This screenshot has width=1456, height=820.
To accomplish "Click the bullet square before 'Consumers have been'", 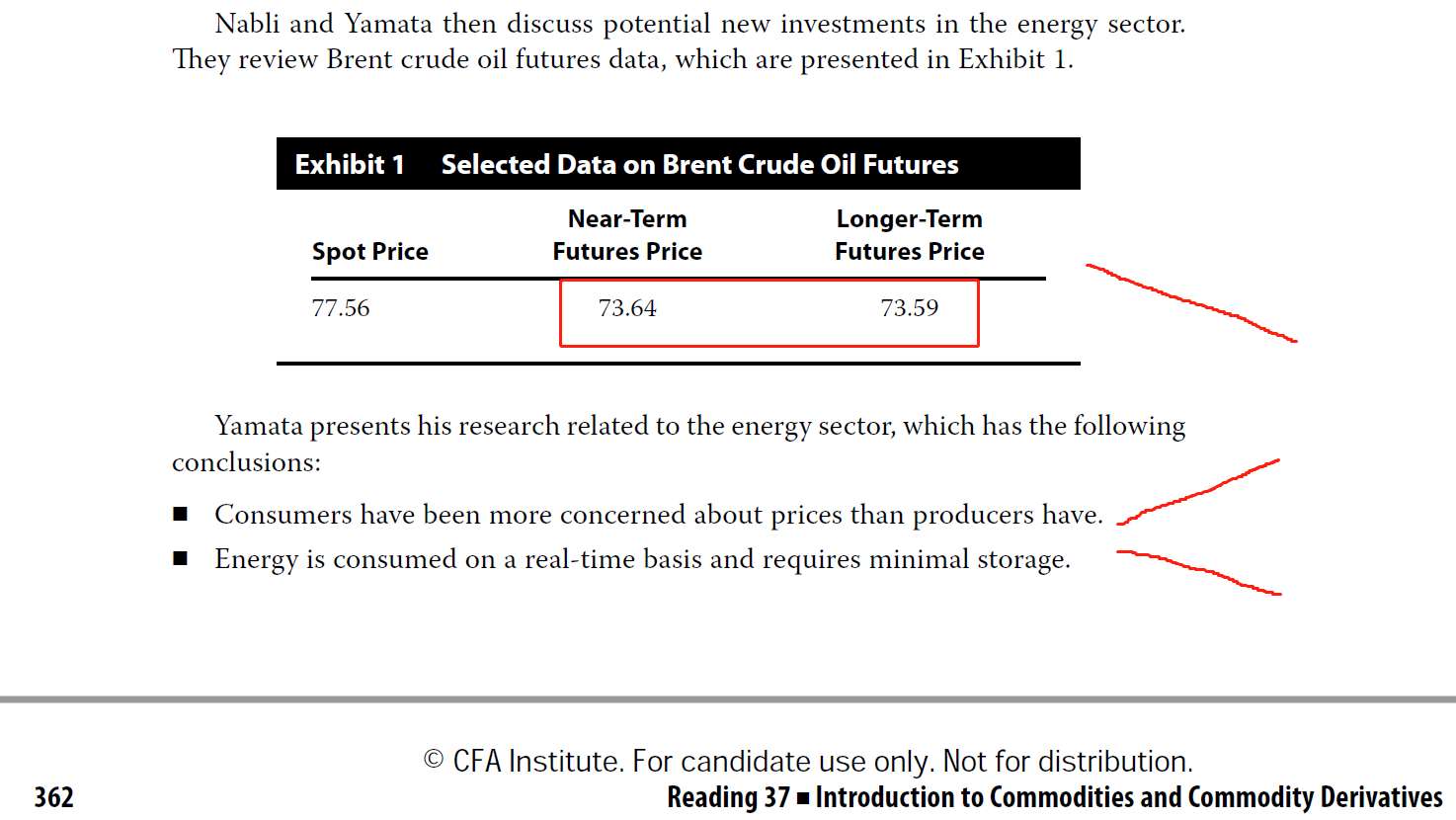I will [x=181, y=514].
